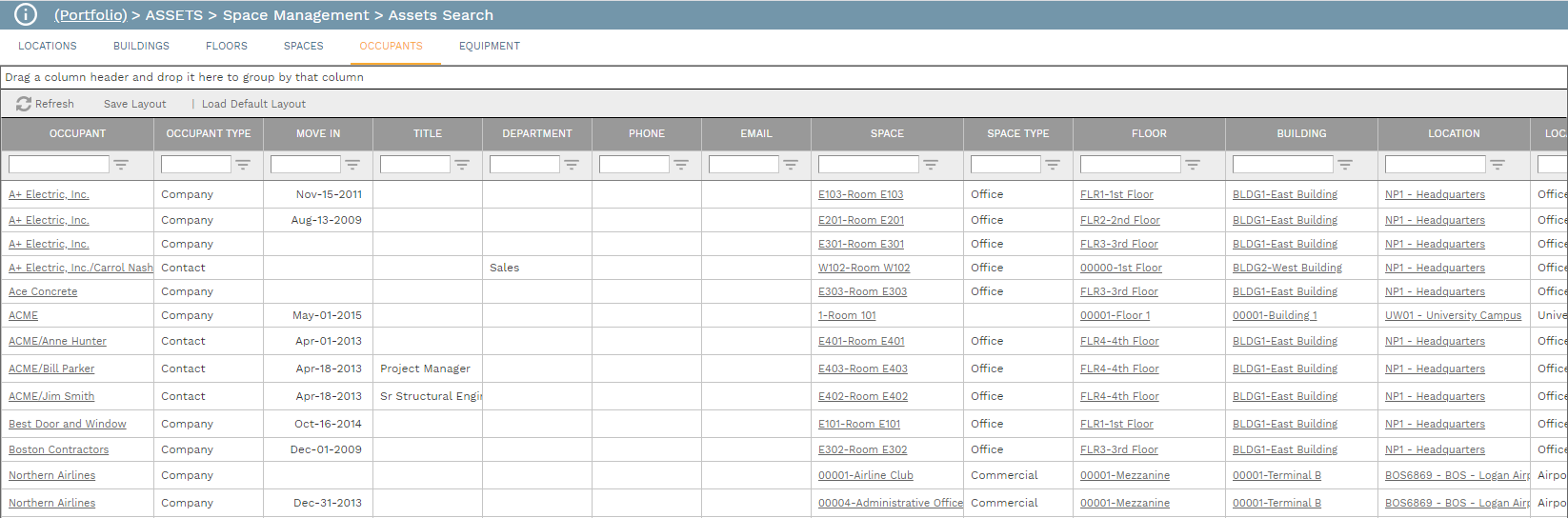Click the Space column filter icon
The height and width of the screenshot is (518, 1568).
[x=931, y=165]
